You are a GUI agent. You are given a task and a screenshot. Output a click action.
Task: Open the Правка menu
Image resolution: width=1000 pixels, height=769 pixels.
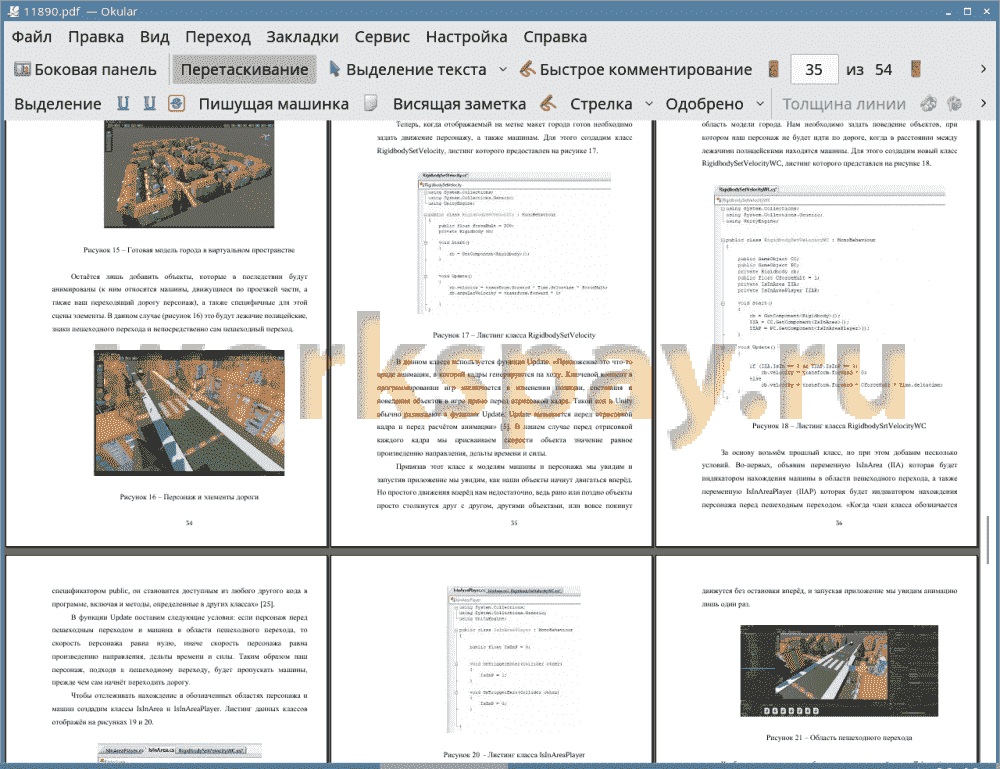(96, 37)
